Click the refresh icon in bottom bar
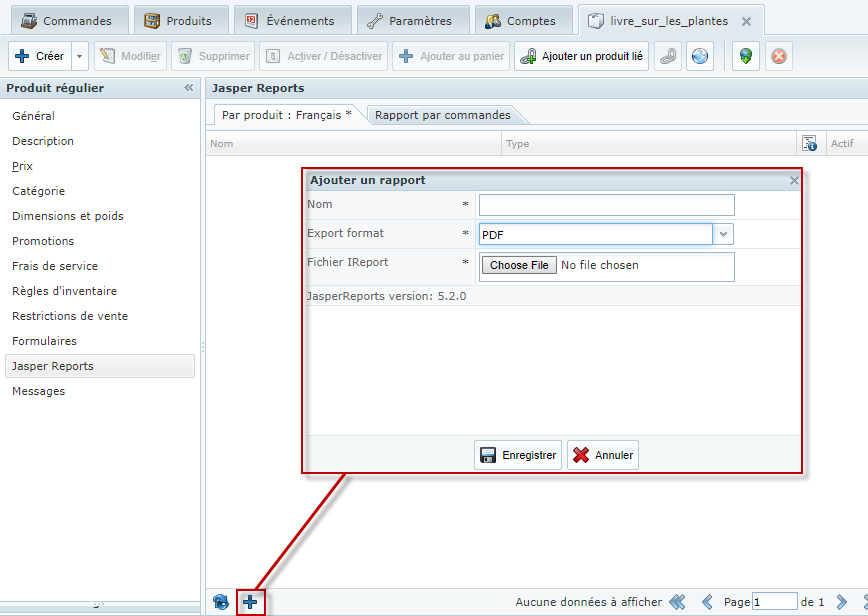 point(220,602)
